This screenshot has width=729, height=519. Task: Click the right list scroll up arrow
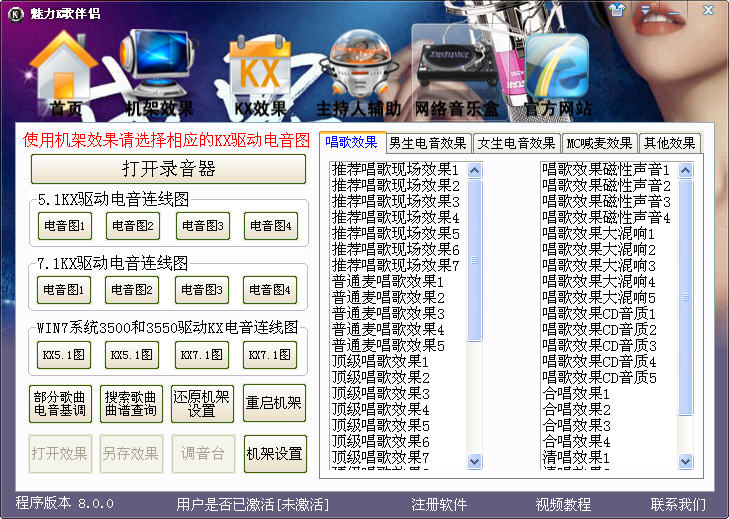coord(685,170)
